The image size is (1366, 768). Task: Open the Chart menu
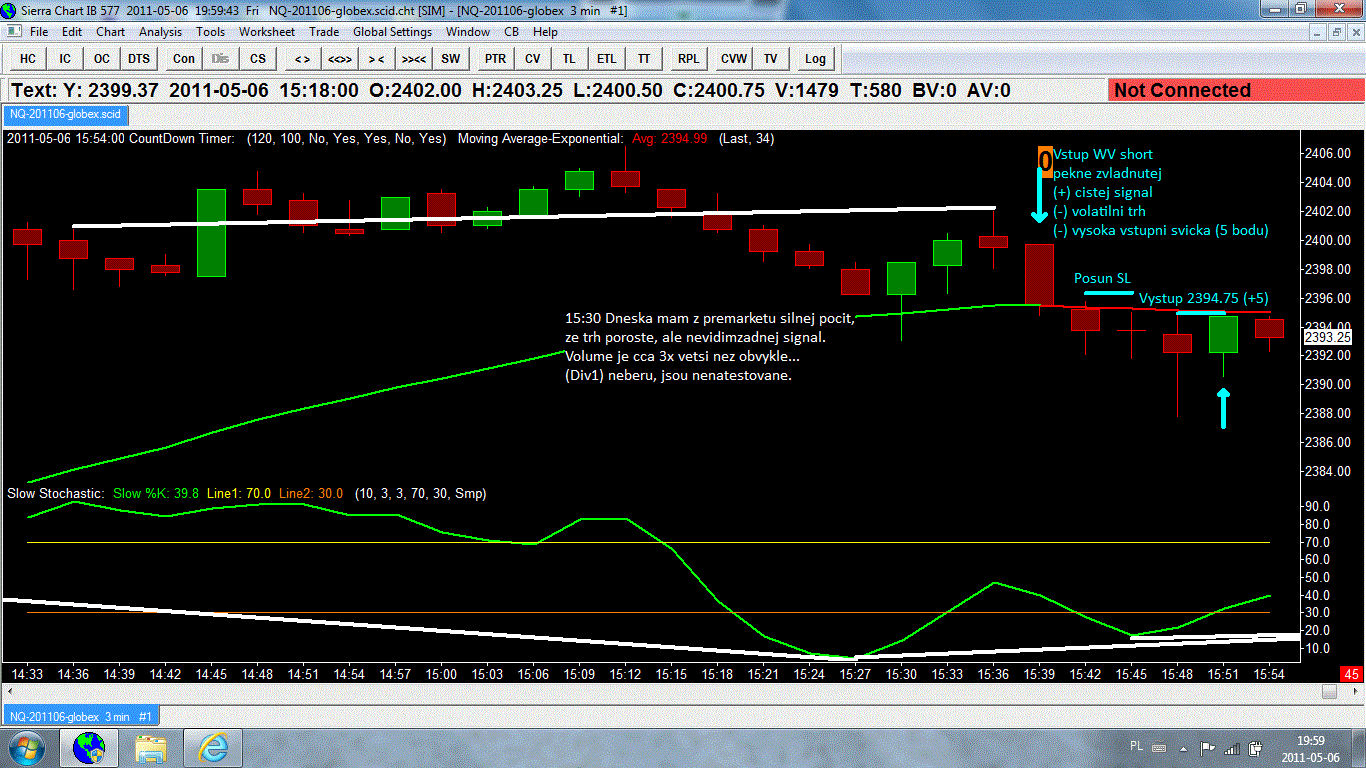tap(111, 32)
